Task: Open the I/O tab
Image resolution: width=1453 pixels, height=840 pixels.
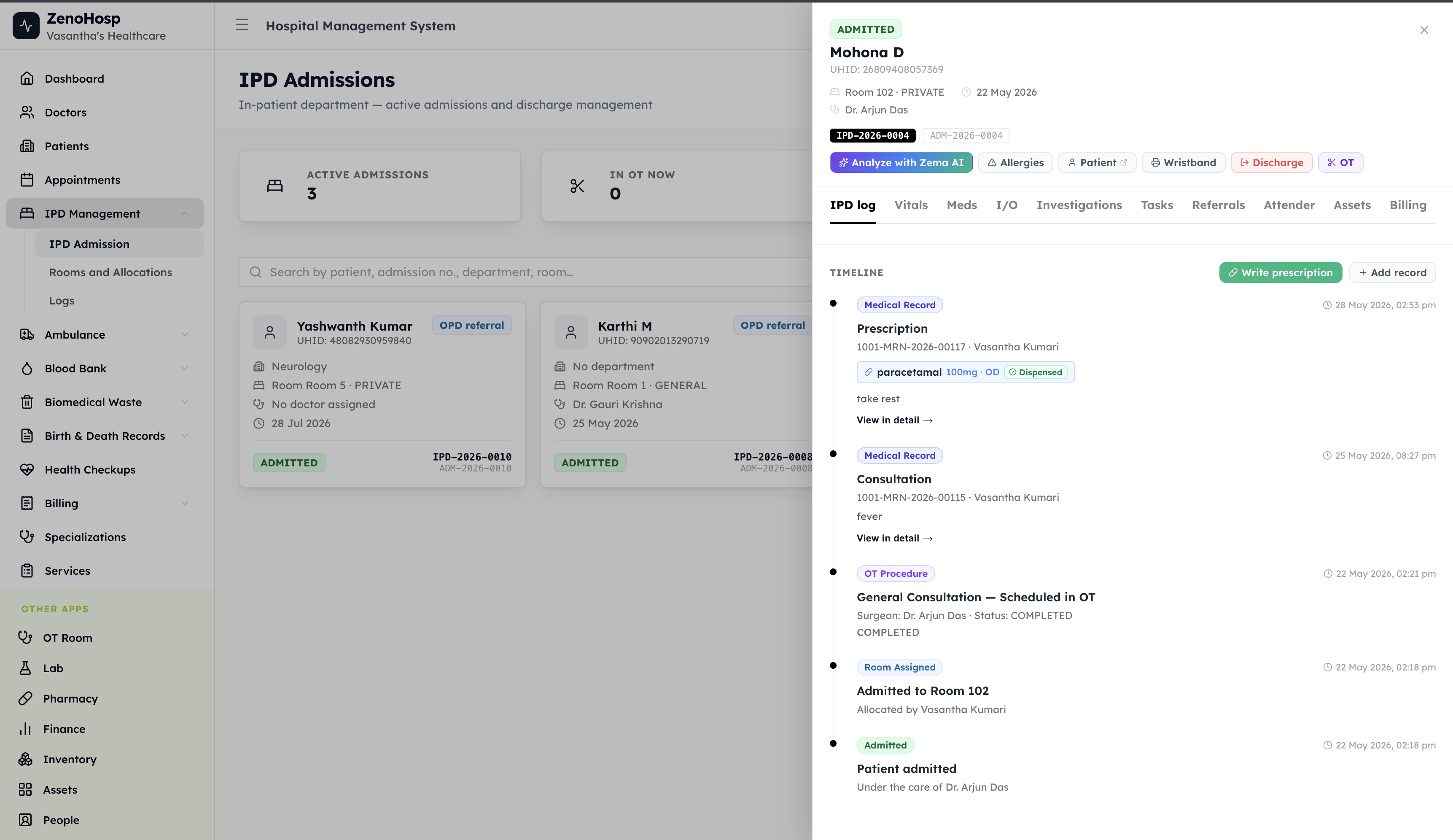Action: tap(1007, 205)
